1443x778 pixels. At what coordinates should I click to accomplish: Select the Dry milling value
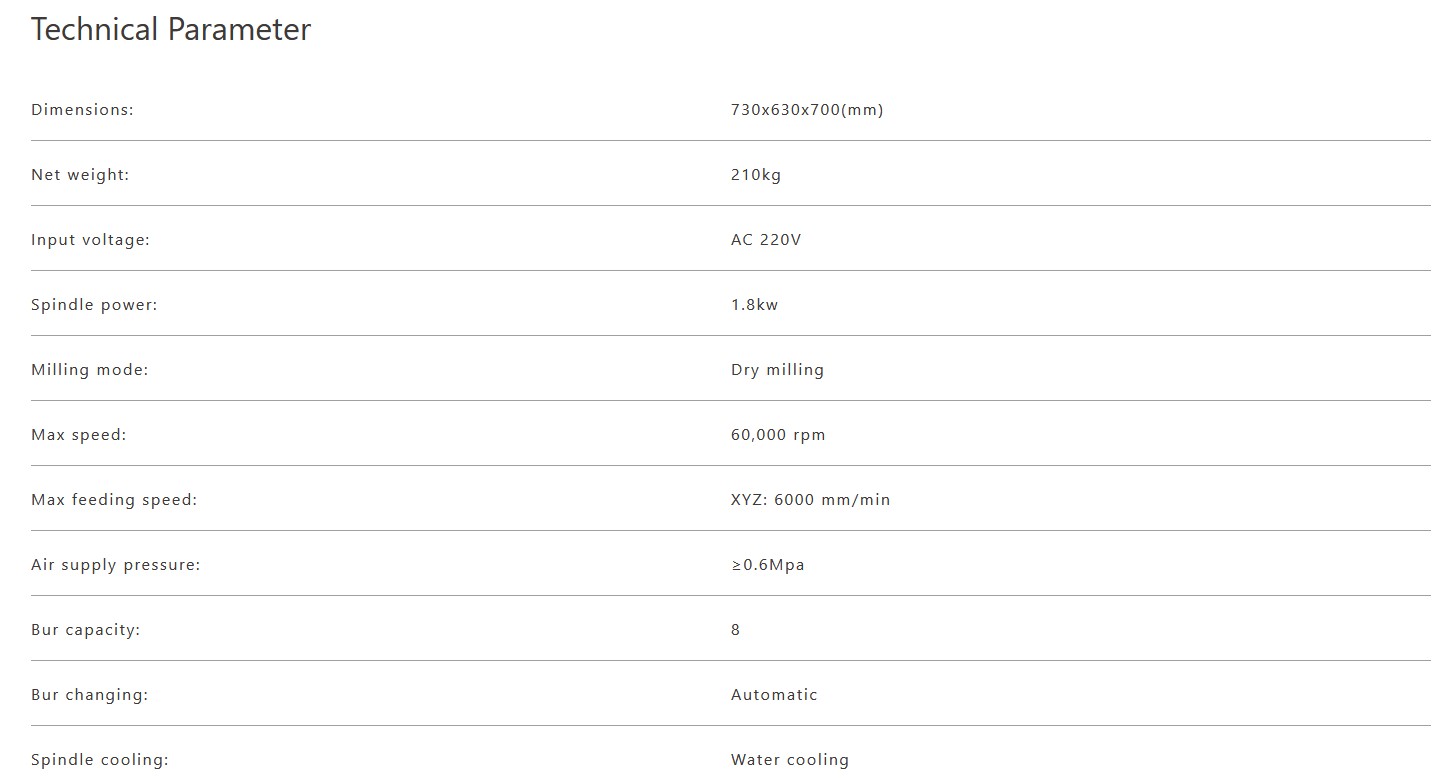777,370
